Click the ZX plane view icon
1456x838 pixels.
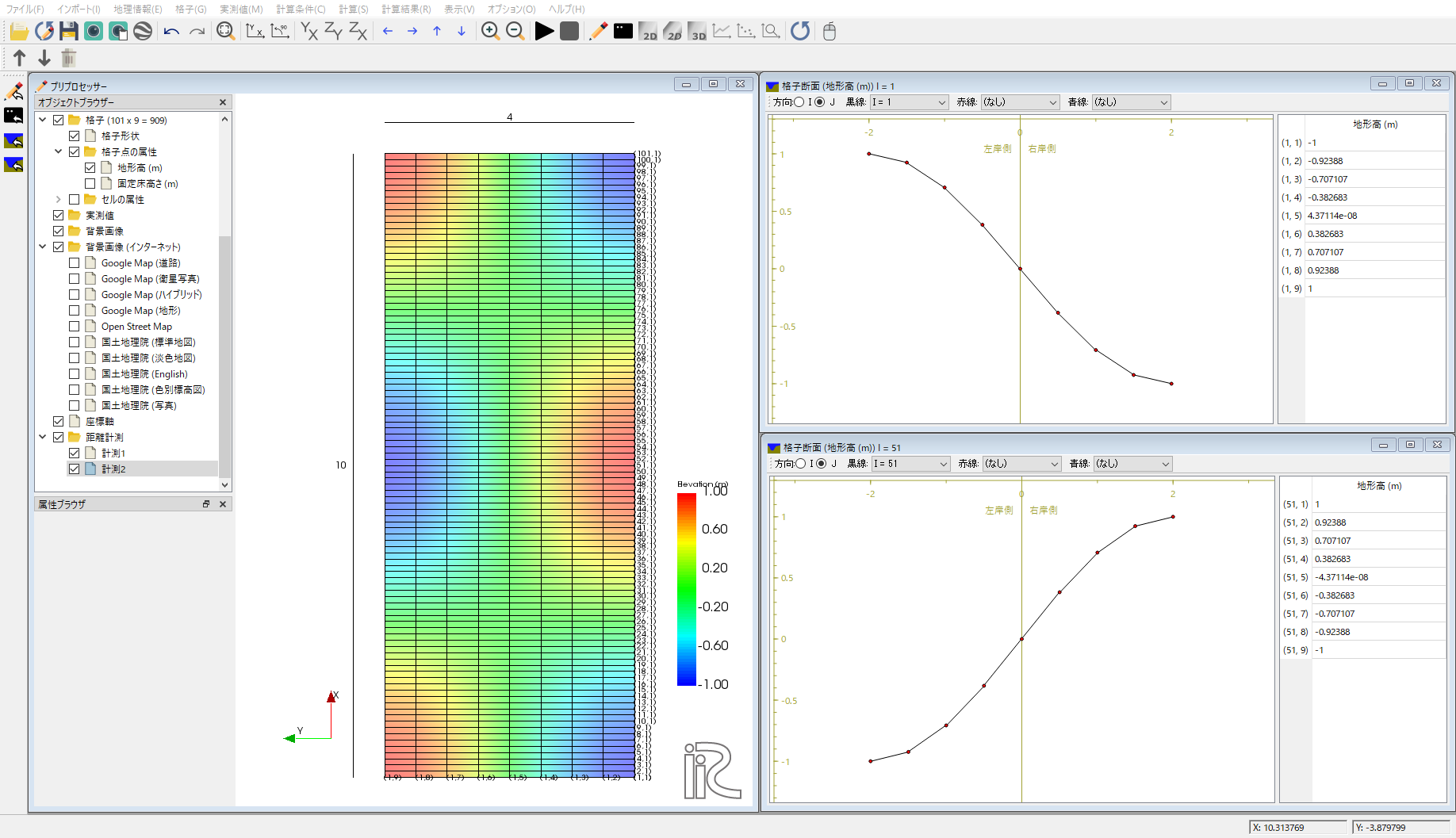pyautogui.click(x=358, y=31)
